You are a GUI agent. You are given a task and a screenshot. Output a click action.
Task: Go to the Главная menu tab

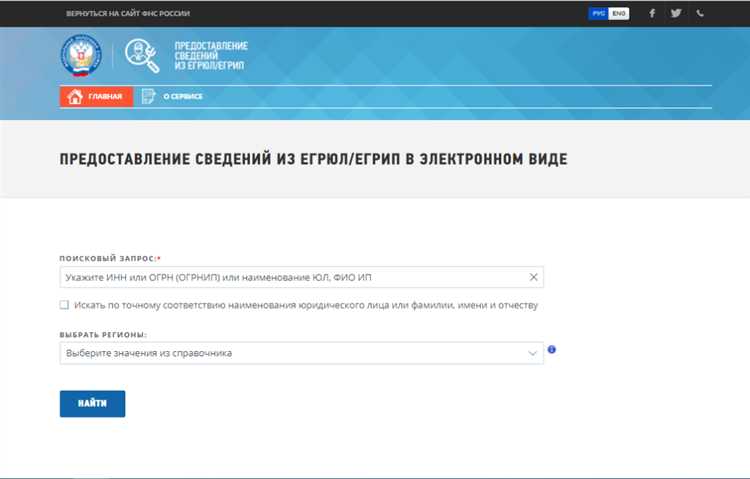[x=96, y=97]
